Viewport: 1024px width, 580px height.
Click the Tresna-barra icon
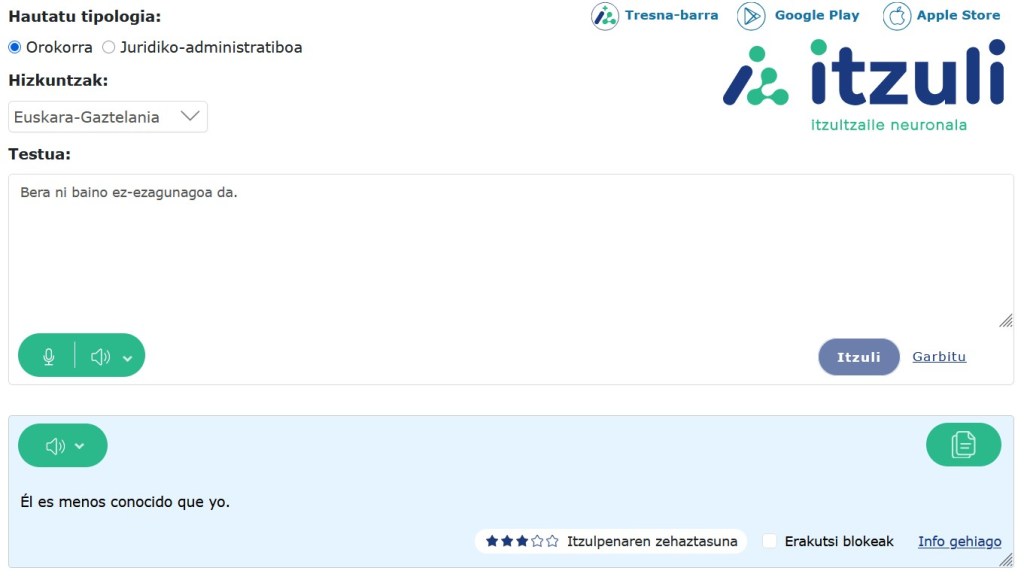pos(605,16)
